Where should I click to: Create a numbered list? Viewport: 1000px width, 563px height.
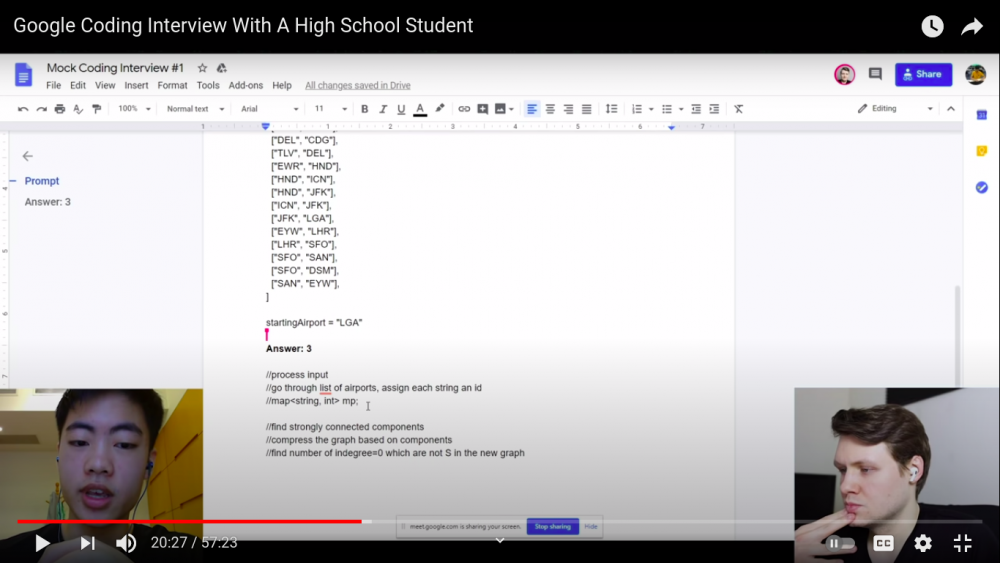coord(636,109)
